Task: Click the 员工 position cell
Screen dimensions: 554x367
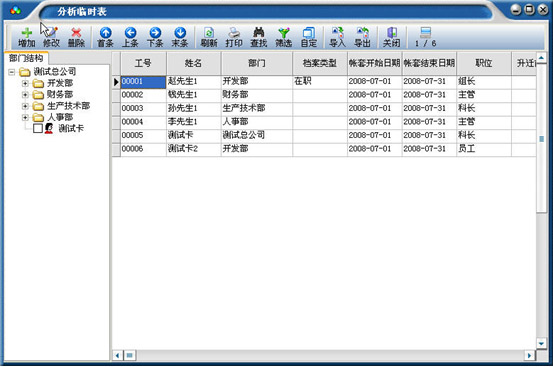Action: point(484,149)
